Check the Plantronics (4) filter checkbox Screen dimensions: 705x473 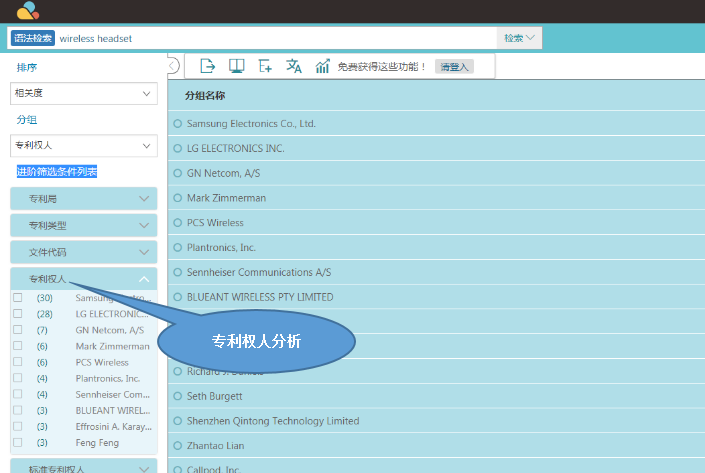click(x=18, y=378)
